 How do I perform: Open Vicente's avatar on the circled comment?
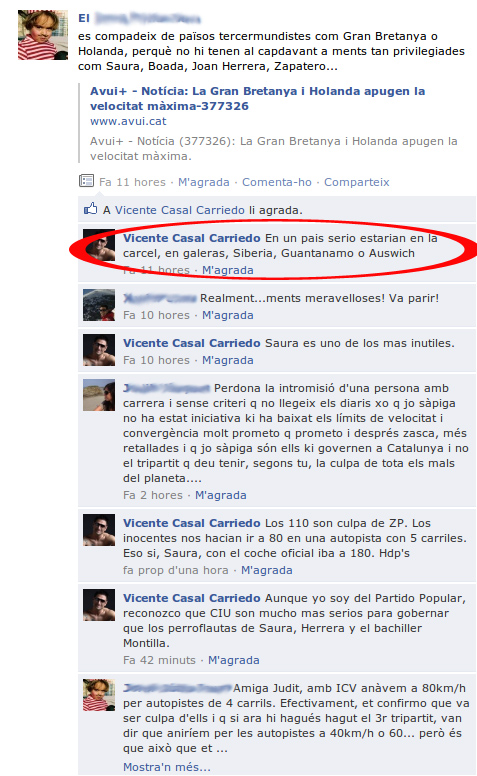[x=99, y=245]
